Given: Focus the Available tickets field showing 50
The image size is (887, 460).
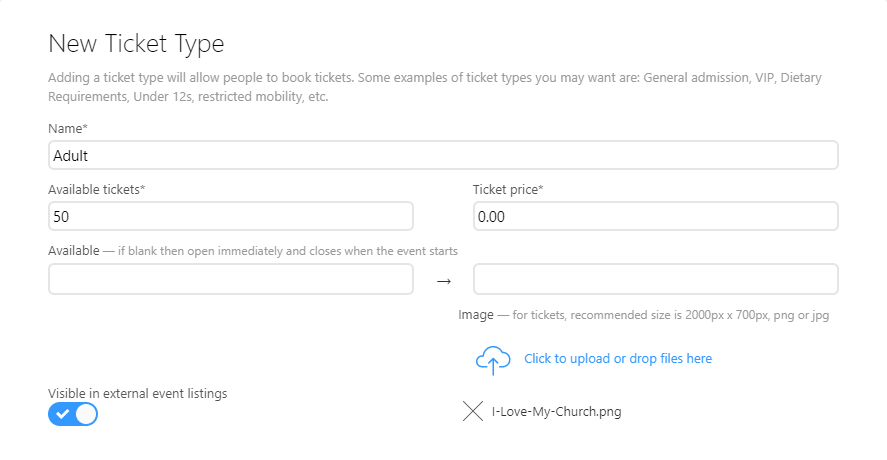Looking at the screenshot, I should [x=231, y=216].
